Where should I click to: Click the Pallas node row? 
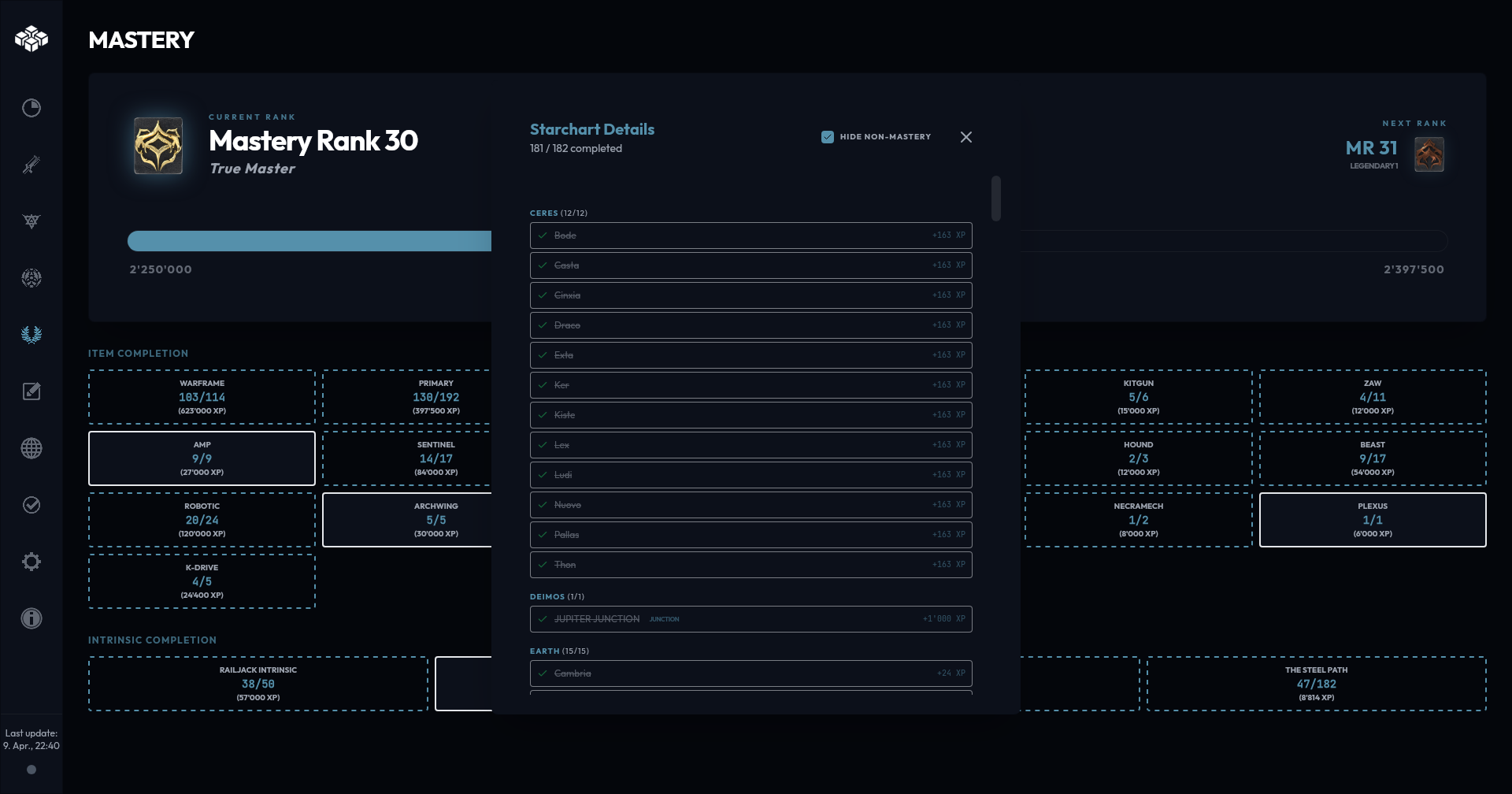point(750,535)
